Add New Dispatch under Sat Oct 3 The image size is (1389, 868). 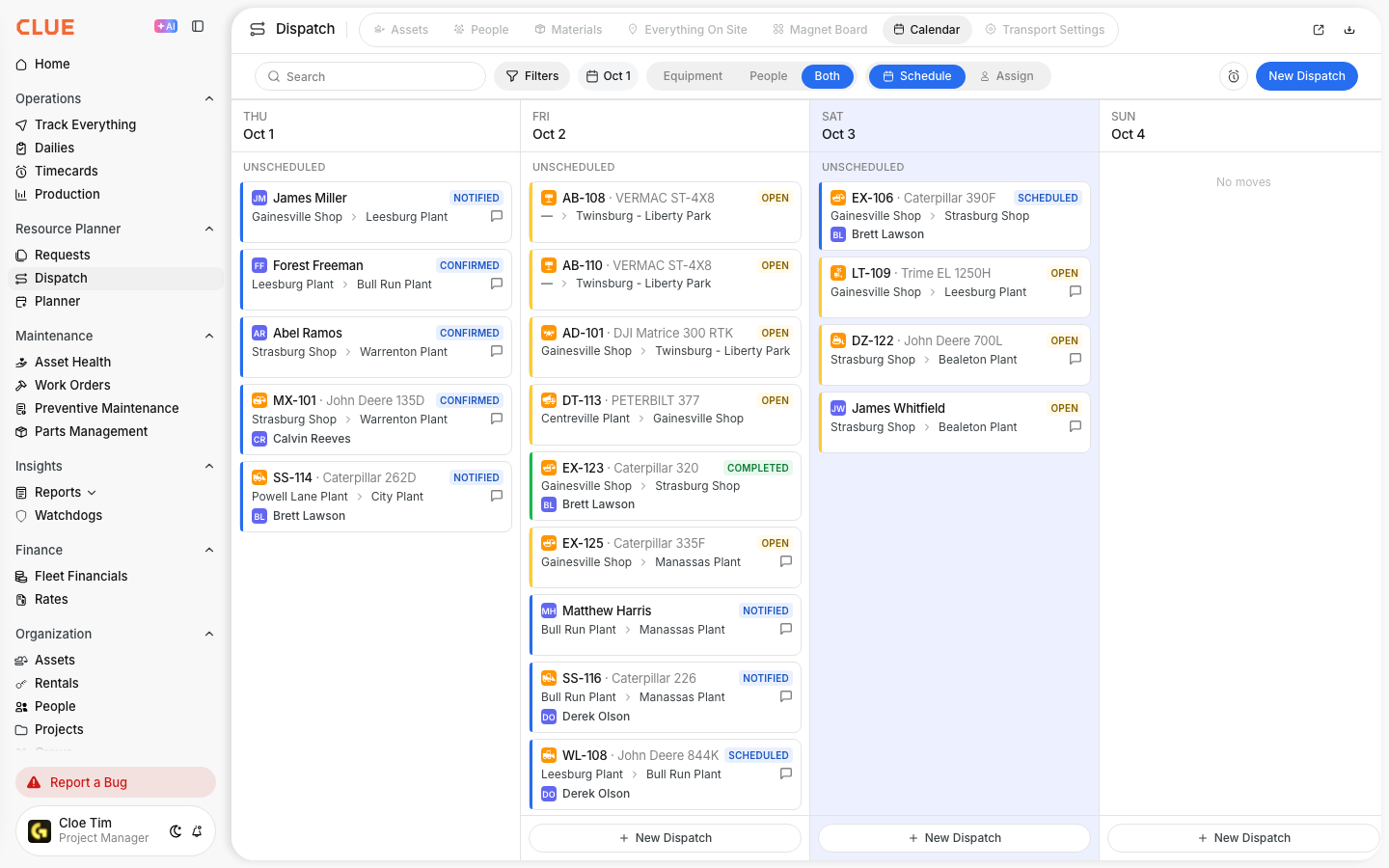pyautogui.click(x=955, y=838)
